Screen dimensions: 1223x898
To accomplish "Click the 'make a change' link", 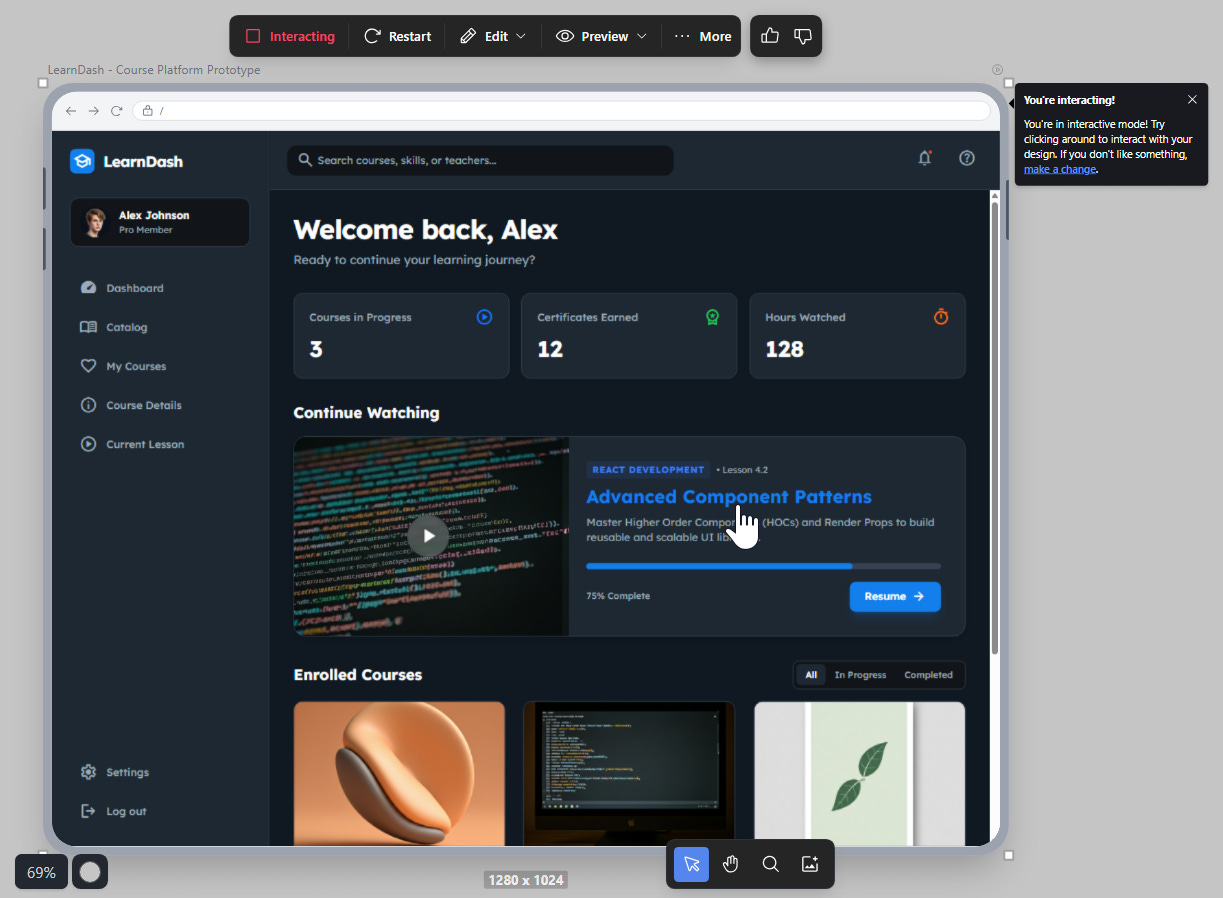I will pyautogui.click(x=1059, y=169).
